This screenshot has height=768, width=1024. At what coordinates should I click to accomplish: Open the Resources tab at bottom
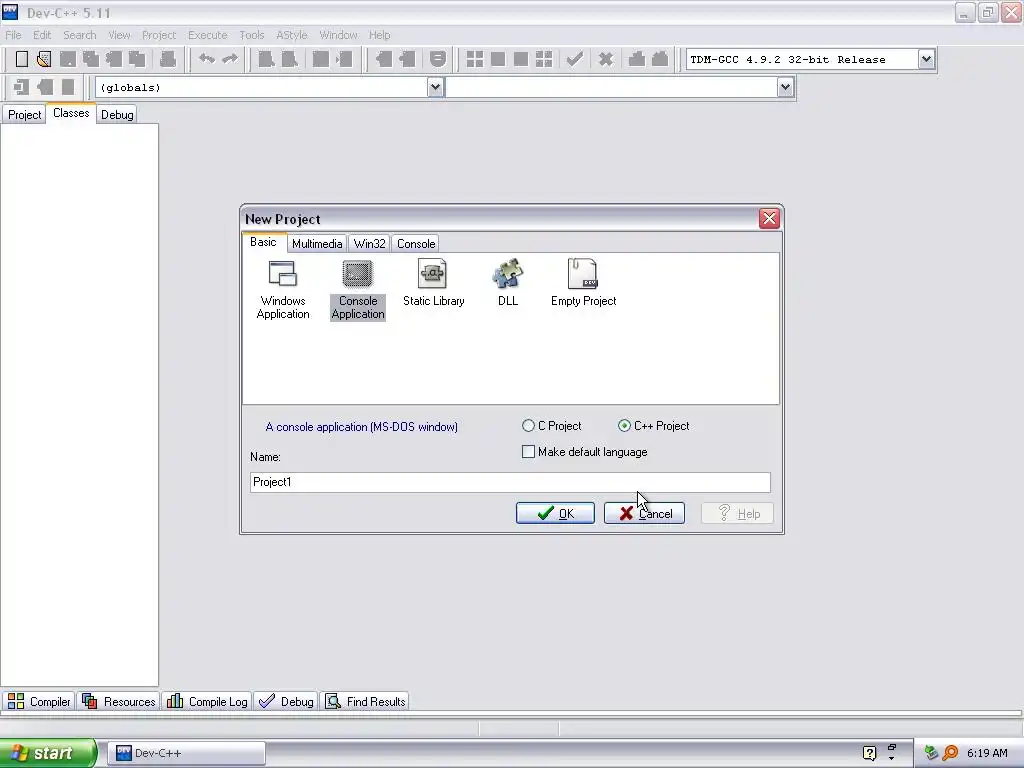[118, 701]
